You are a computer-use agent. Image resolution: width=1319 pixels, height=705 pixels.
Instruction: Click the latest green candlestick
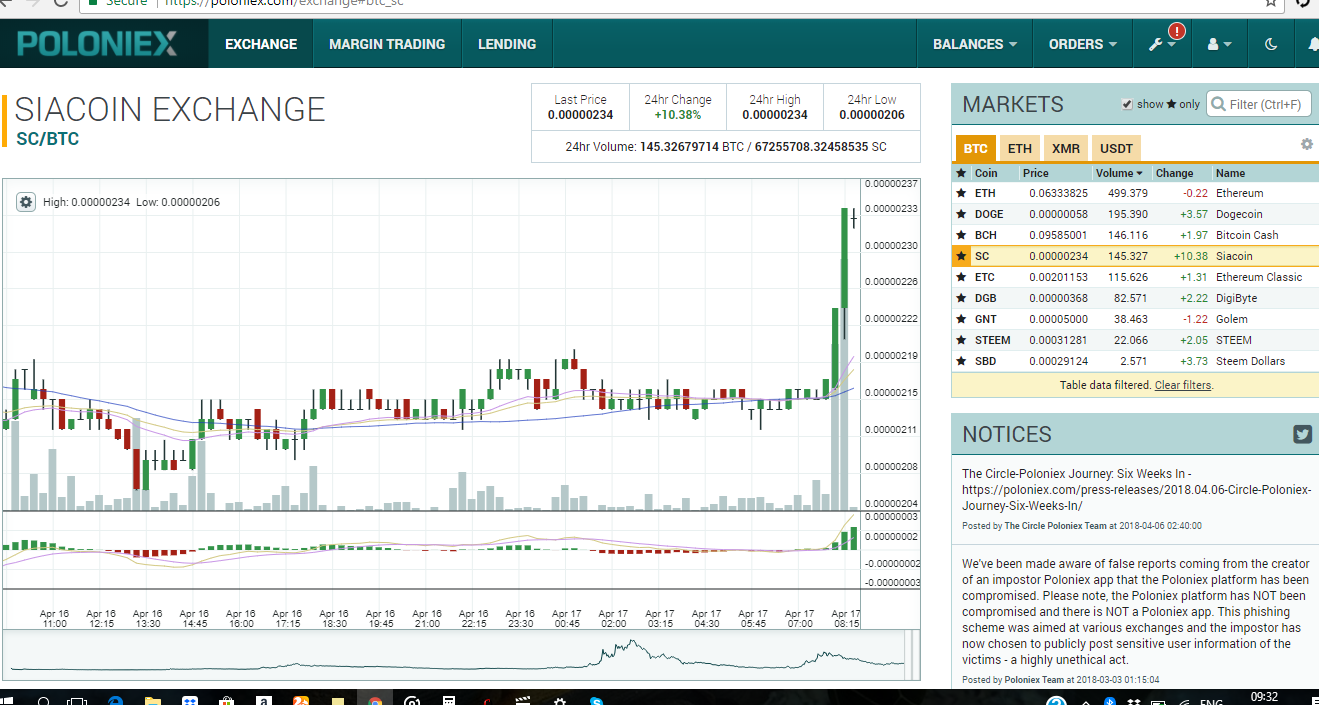(845, 258)
